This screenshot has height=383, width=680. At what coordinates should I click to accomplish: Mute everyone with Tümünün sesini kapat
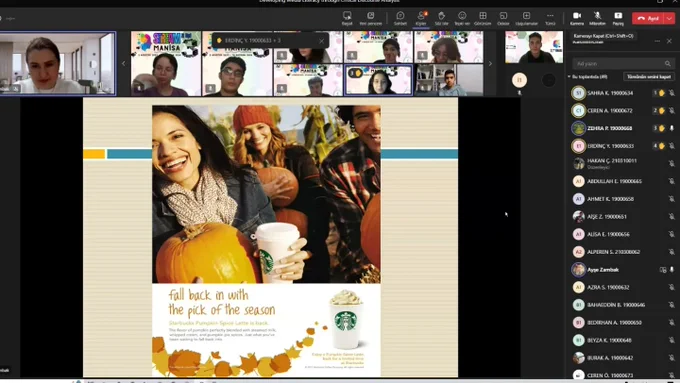click(x=649, y=77)
